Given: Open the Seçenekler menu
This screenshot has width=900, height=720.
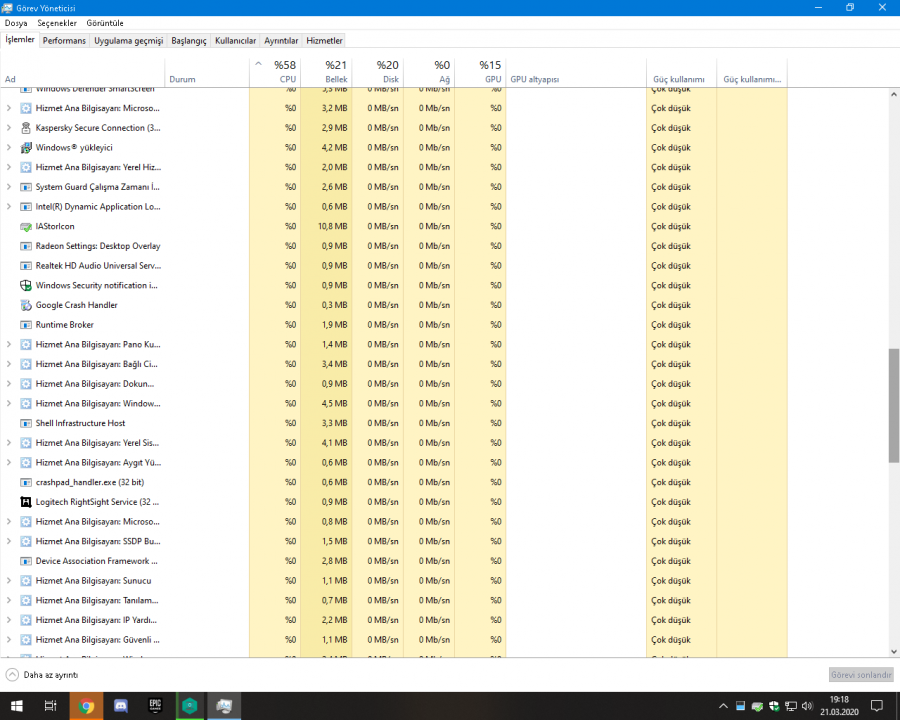Looking at the screenshot, I should pyautogui.click(x=57, y=23).
